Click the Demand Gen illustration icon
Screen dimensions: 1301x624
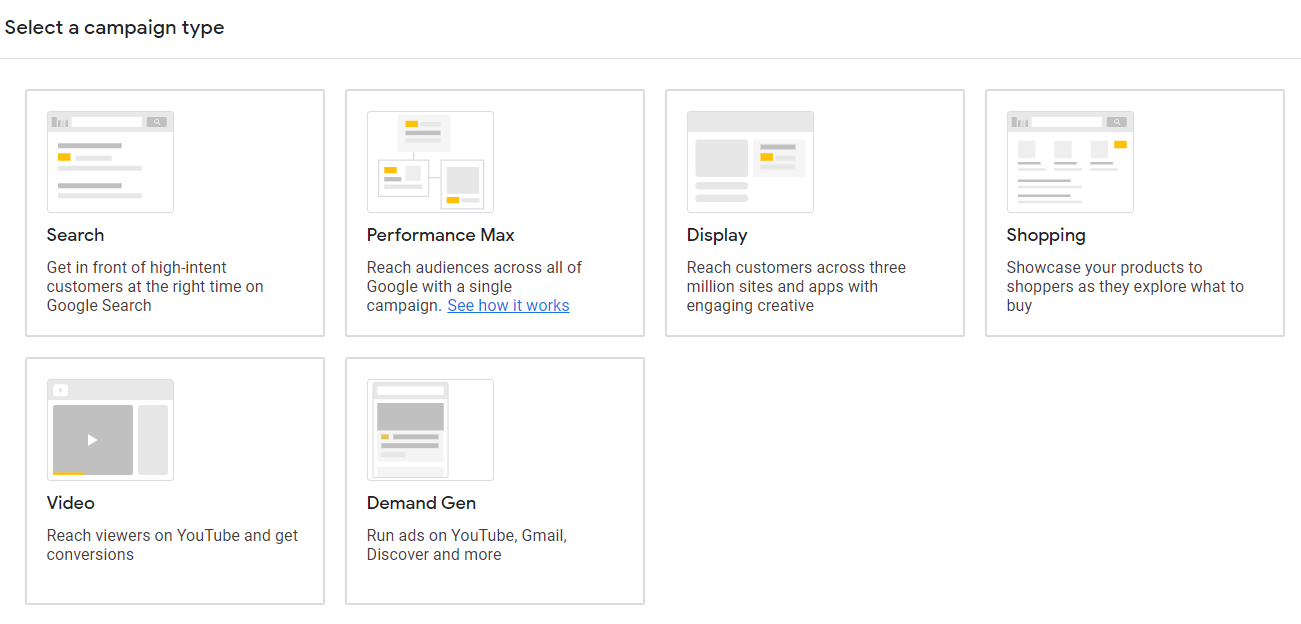point(430,430)
